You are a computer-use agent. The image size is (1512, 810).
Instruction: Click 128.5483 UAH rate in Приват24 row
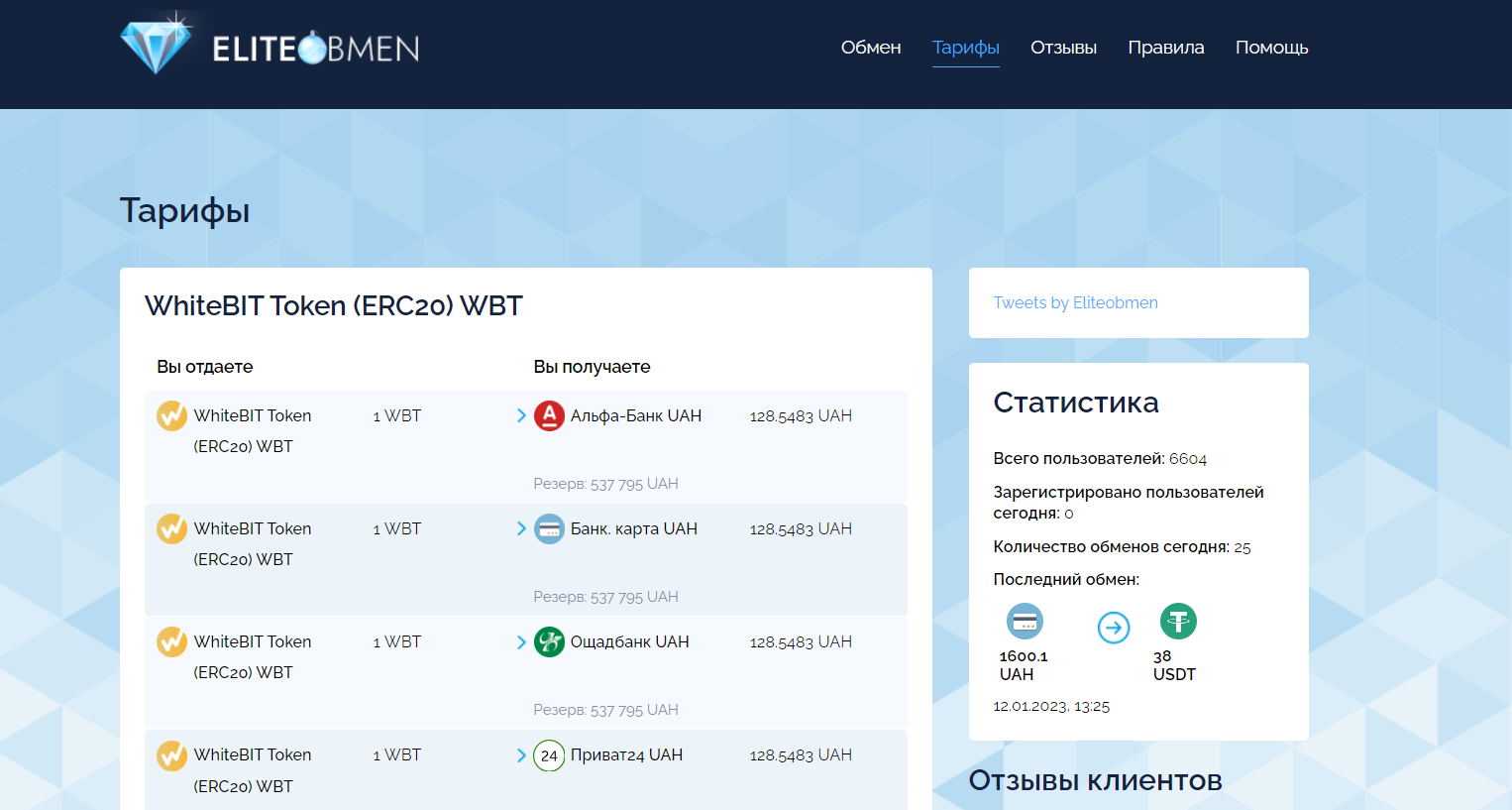pyautogui.click(x=801, y=755)
